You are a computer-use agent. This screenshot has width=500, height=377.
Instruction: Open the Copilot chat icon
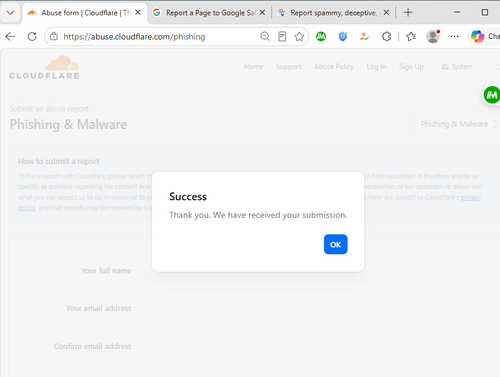coord(477,36)
